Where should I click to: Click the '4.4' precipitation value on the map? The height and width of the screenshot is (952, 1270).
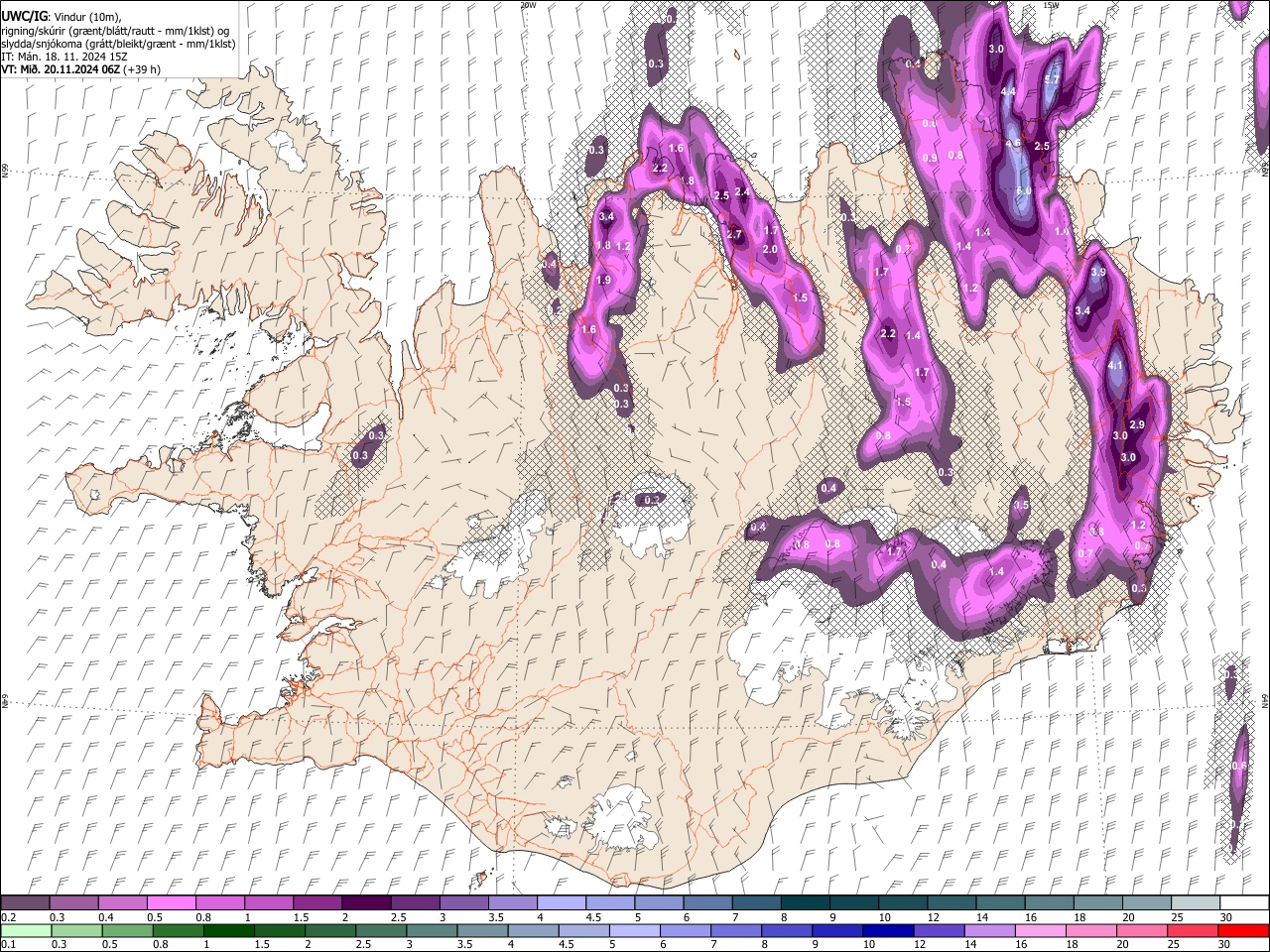click(1009, 91)
